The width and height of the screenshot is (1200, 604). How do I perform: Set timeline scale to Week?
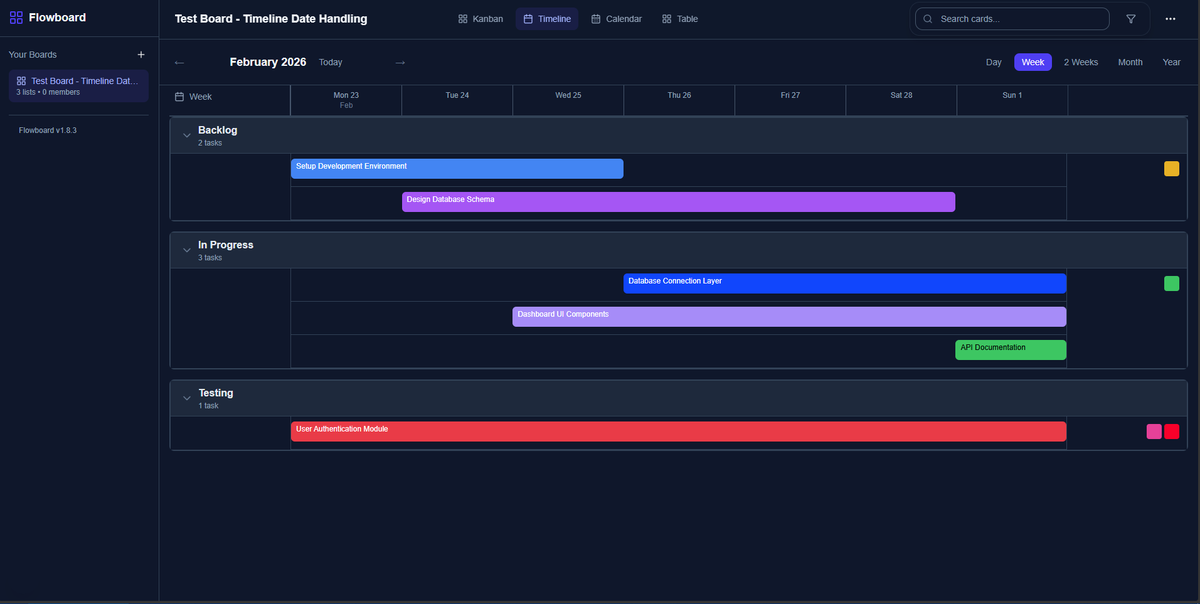point(1033,62)
